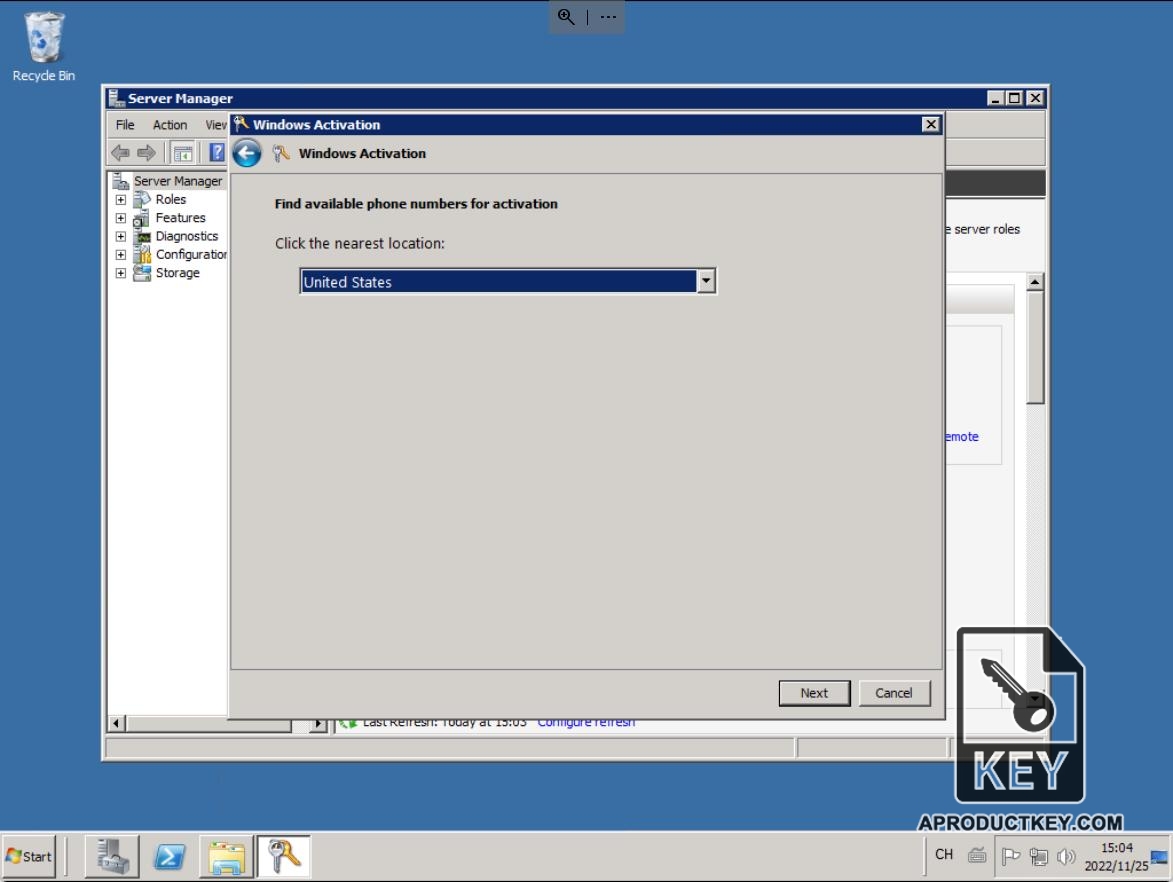Open Server Manager from the taskbar
The image size is (1173, 882).
point(111,857)
